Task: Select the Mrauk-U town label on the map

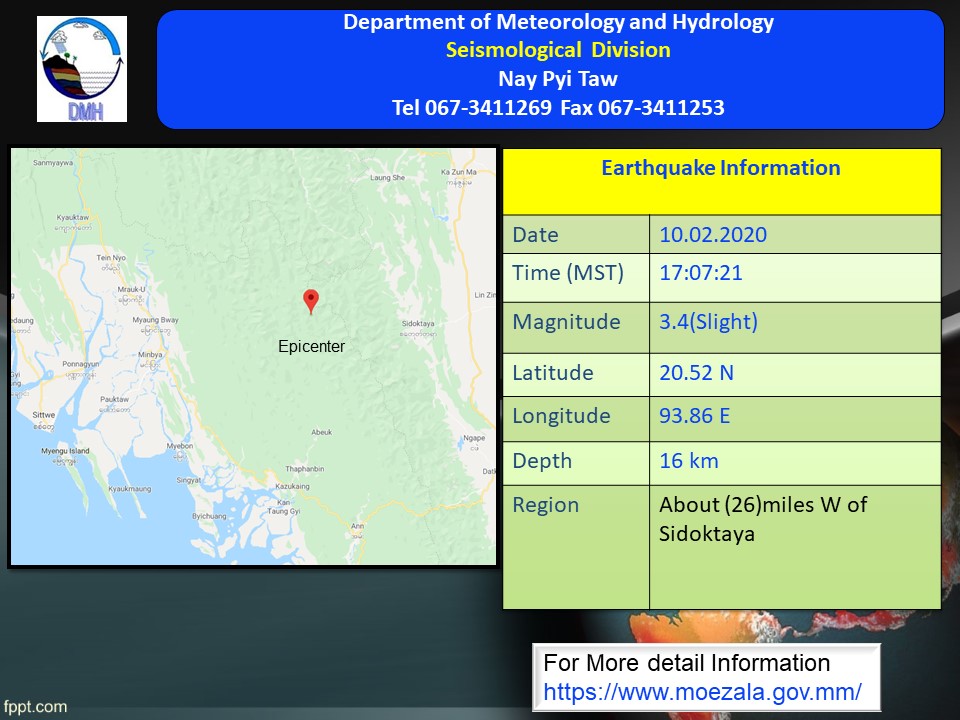Action: 131,289
